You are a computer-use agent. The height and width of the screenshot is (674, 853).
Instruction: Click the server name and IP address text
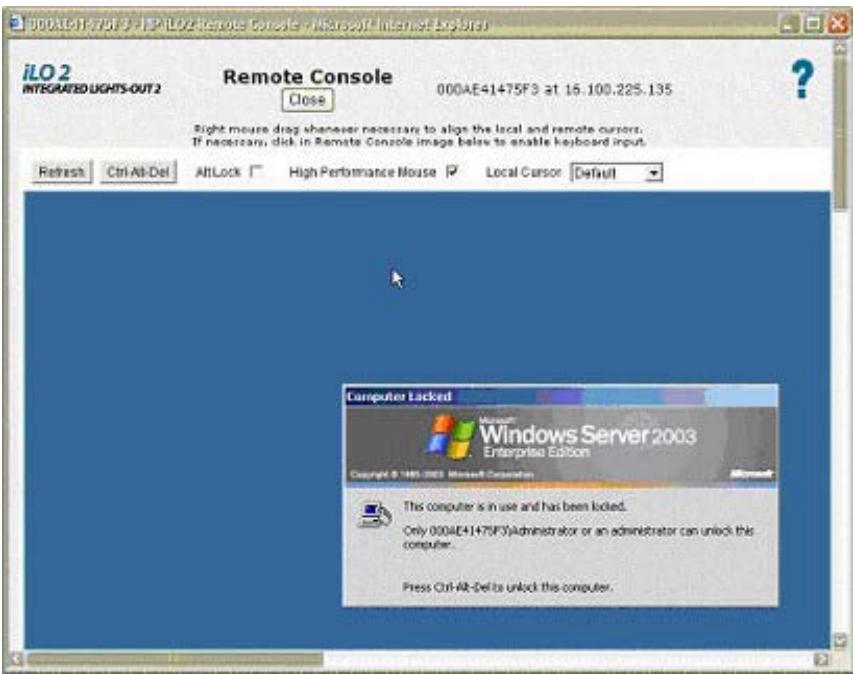pos(554,89)
